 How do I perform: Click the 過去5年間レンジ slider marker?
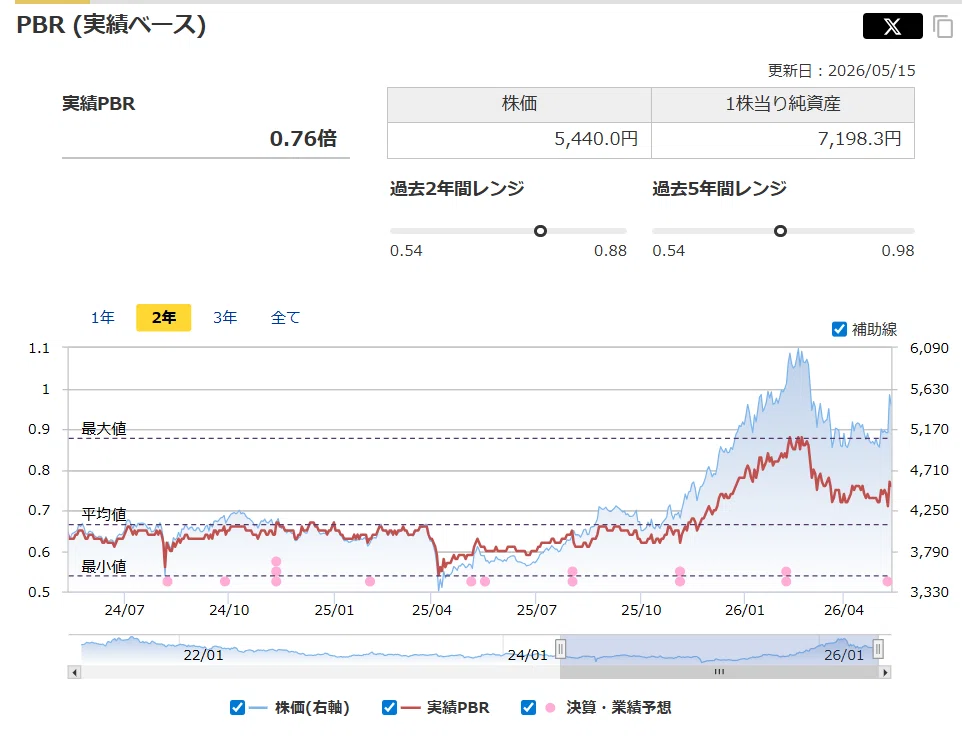coord(781,231)
